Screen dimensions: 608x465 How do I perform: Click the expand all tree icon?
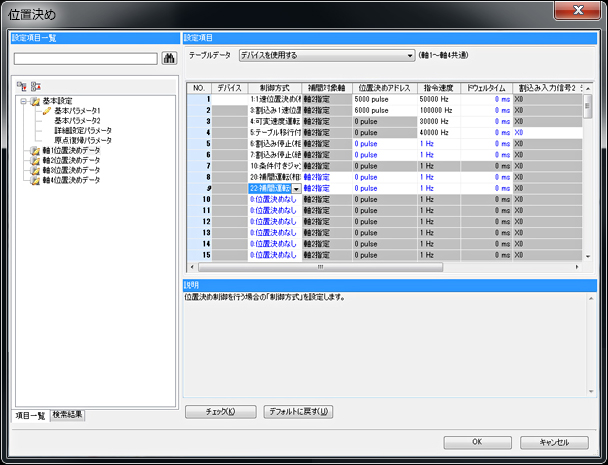pos(22,87)
